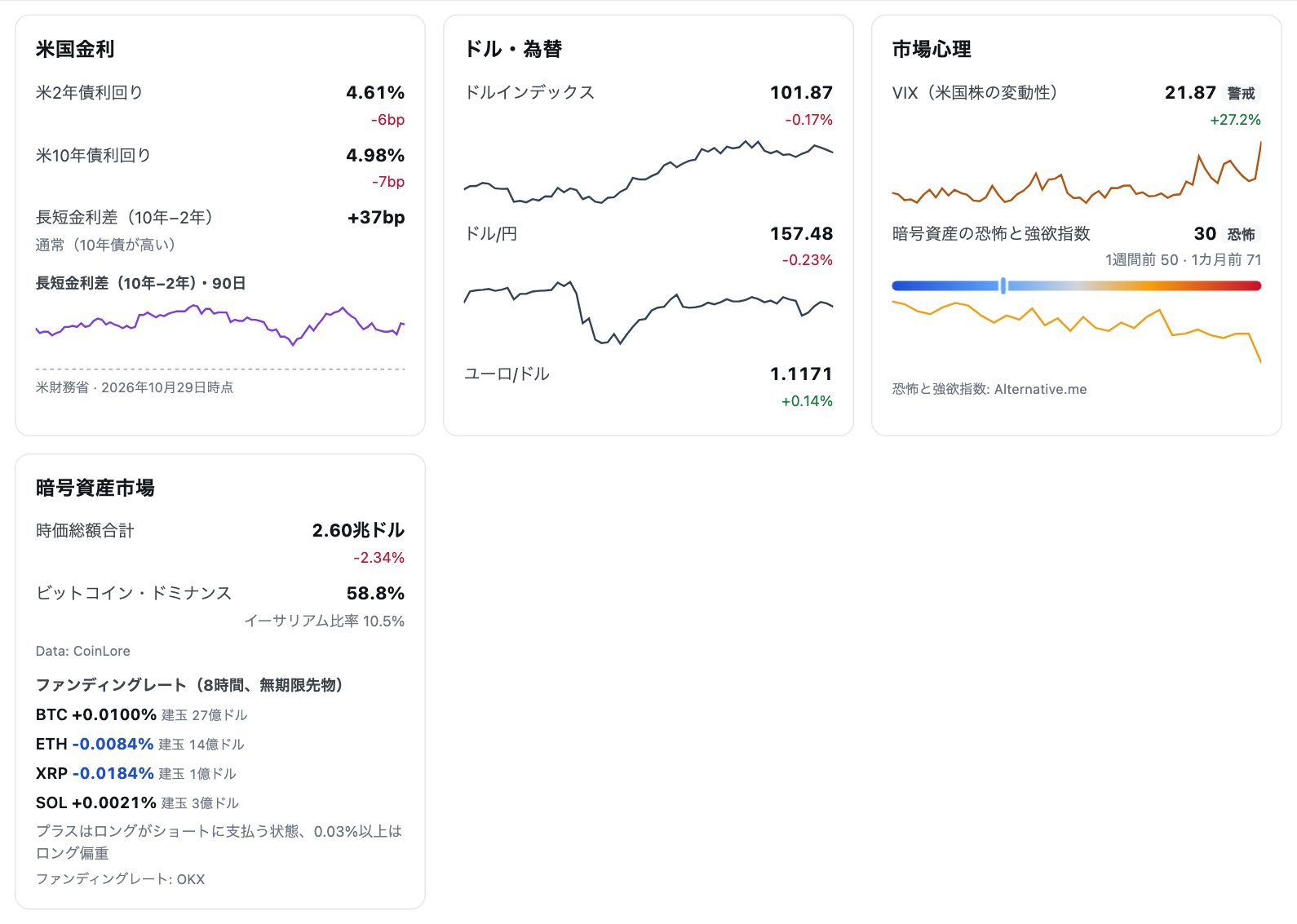This screenshot has height=924, width=1297.
Task: Click the ドル・為替 card heading
Action: coord(513,49)
